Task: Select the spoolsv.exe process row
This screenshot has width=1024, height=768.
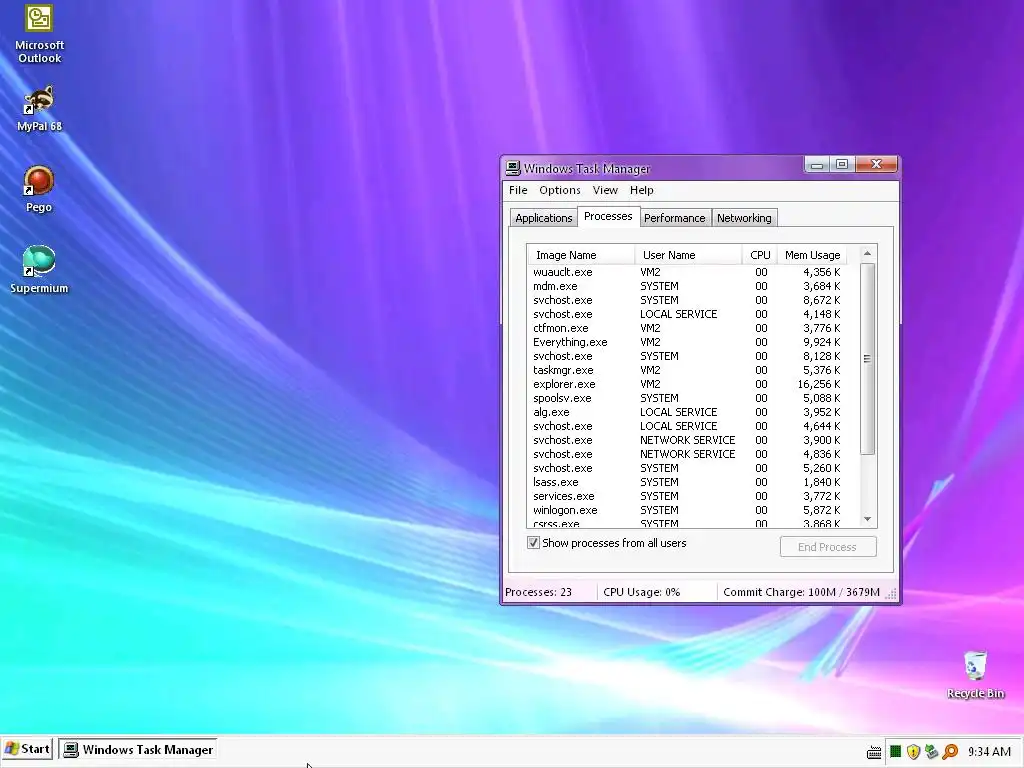Action: [687, 398]
